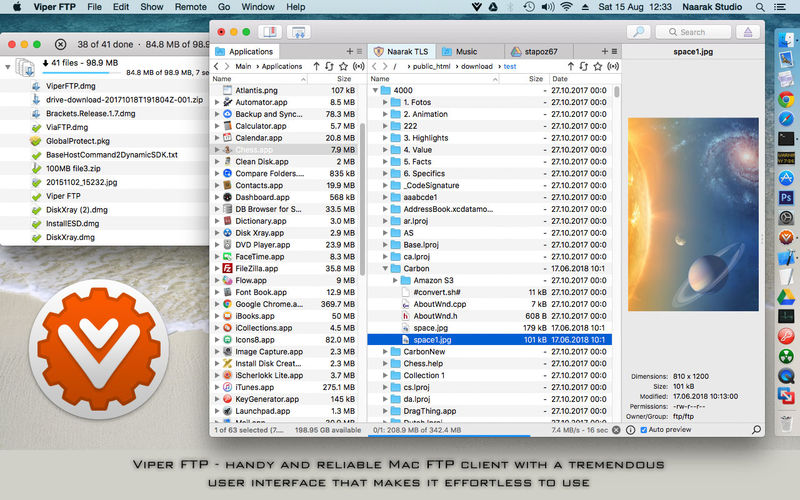Go up one folder in the remote pane

click(570, 66)
